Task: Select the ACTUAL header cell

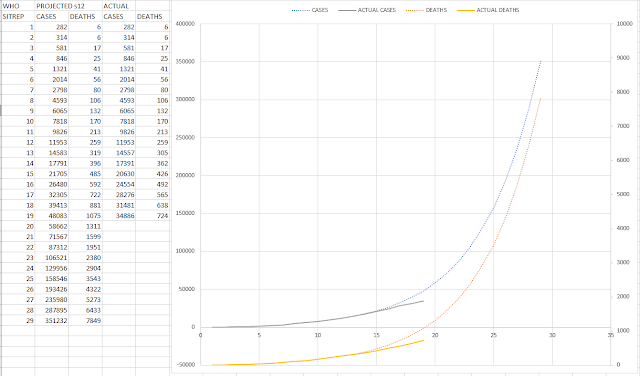Action: click(119, 6)
